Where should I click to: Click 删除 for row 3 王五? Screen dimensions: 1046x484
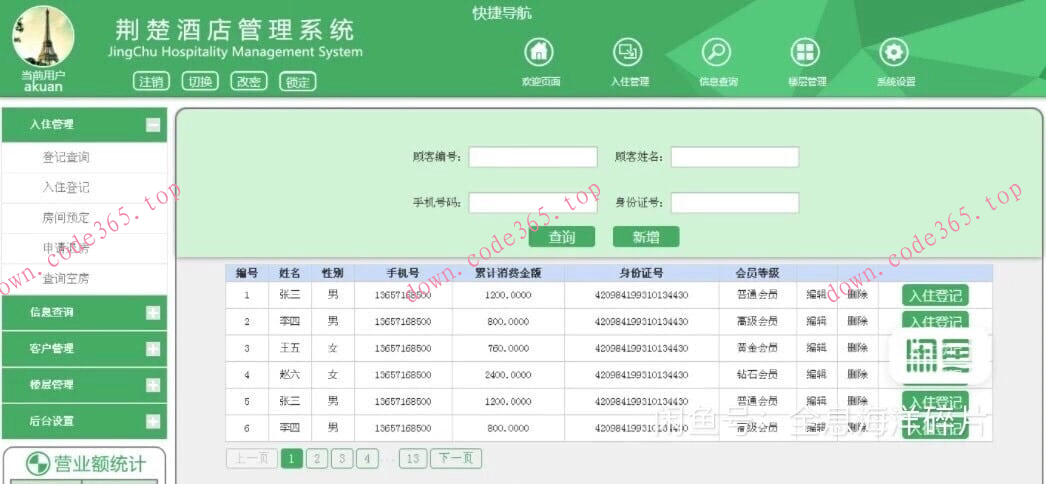(857, 348)
